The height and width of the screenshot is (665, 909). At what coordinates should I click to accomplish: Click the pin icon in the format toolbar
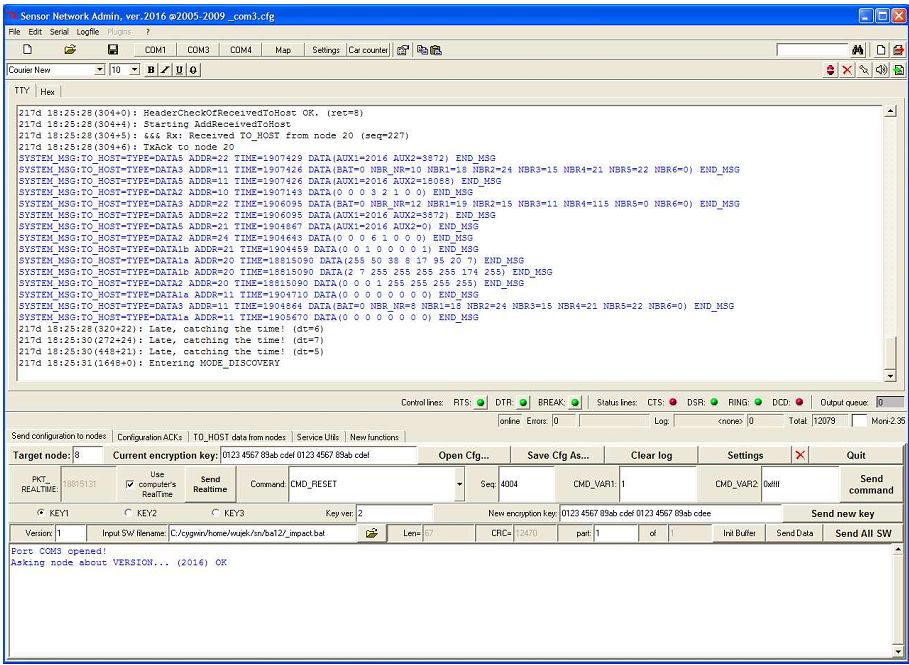pyautogui.click(x=864, y=70)
